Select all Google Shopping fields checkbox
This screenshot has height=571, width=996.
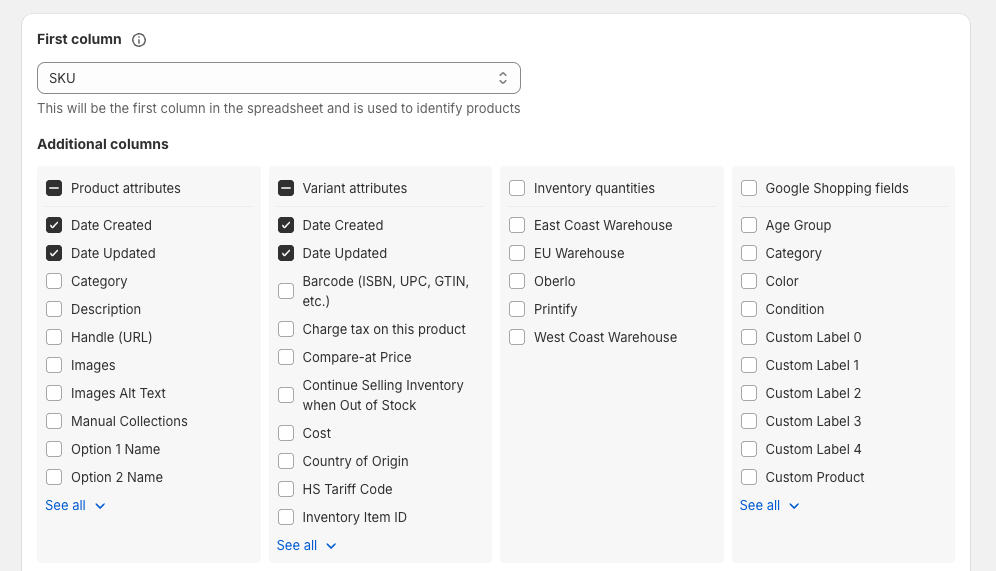pos(749,188)
